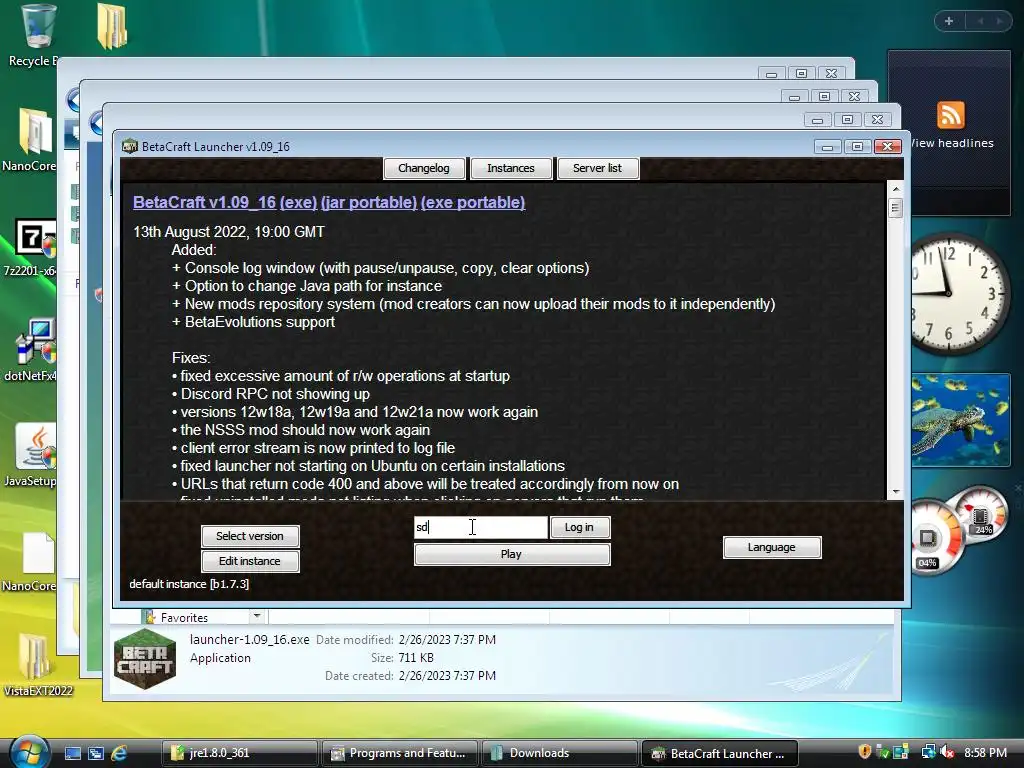Click Show Desktop in Quick Launch

coord(72,753)
